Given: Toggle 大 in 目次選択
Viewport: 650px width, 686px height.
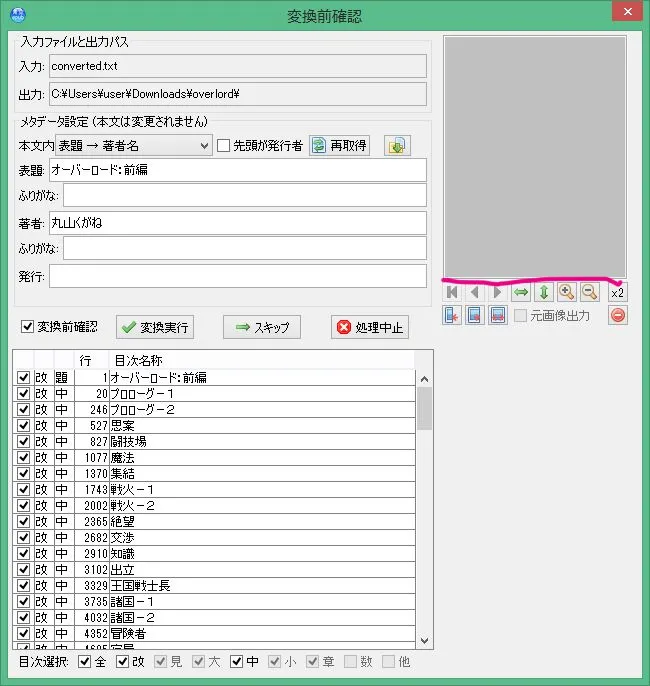Looking at the screenshot, I should click(x=199, y=662).
